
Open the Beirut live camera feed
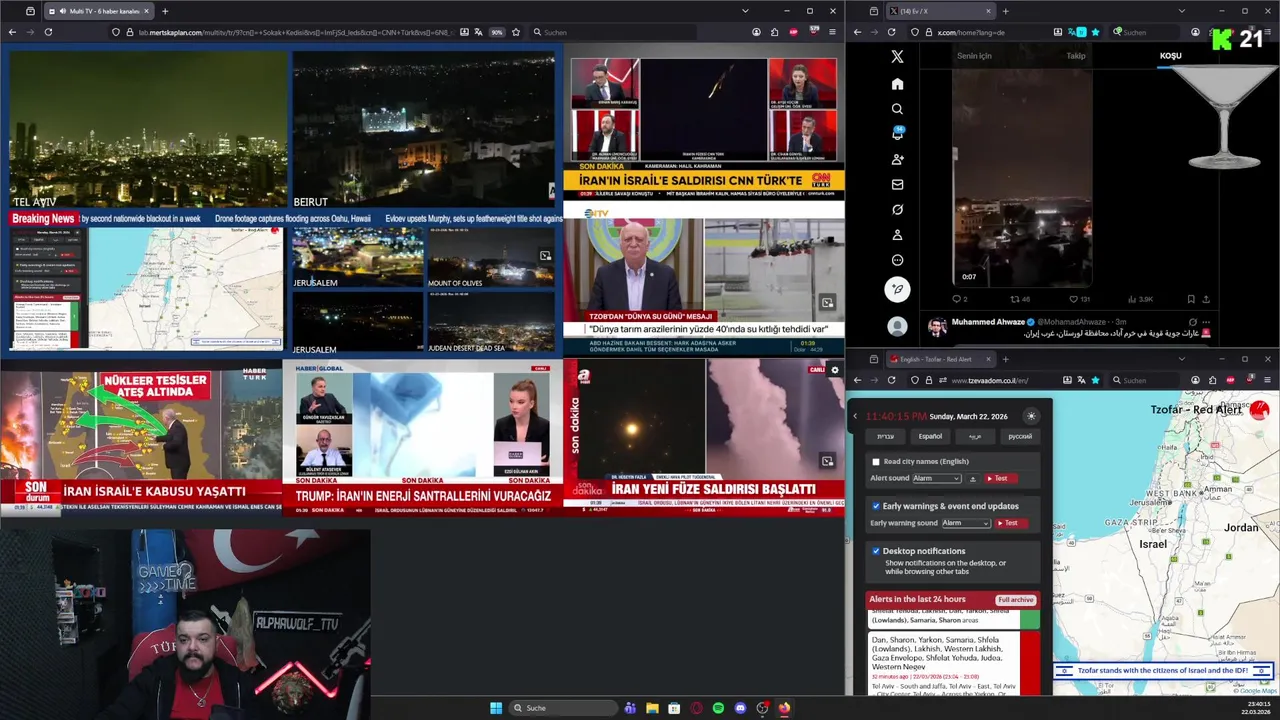[423, 130]
